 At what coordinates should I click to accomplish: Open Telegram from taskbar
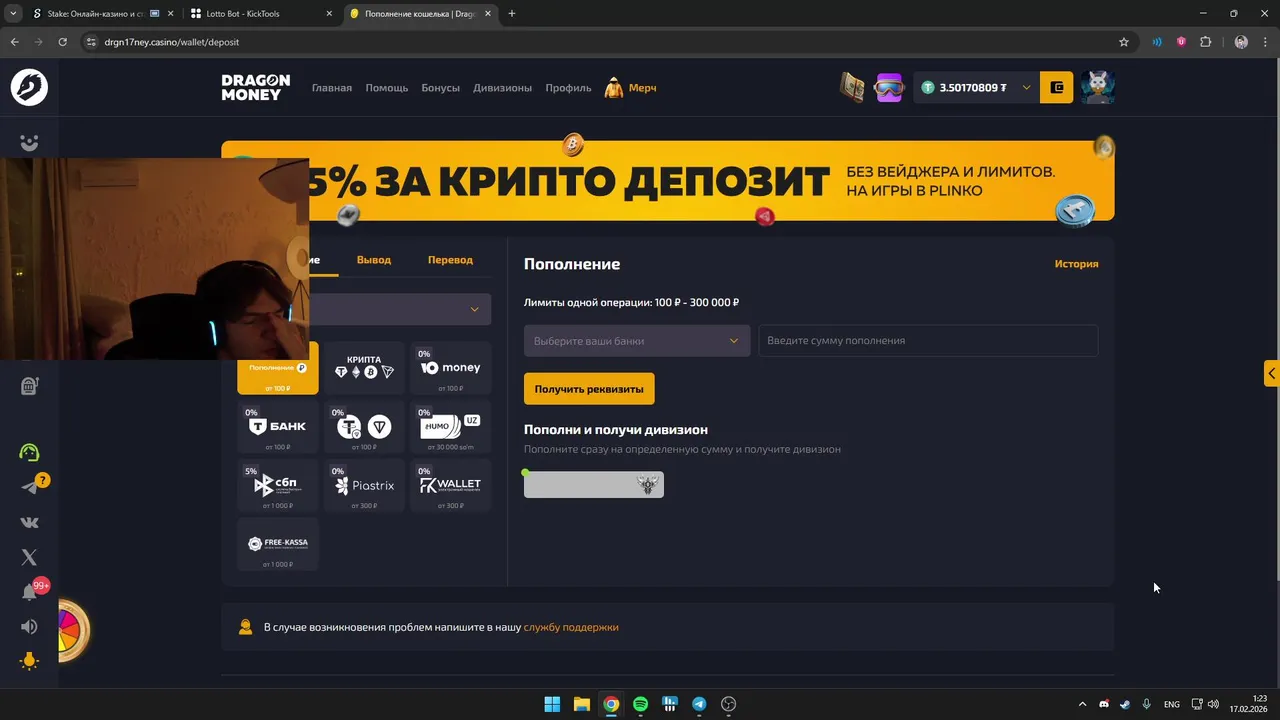coord(699,704)
